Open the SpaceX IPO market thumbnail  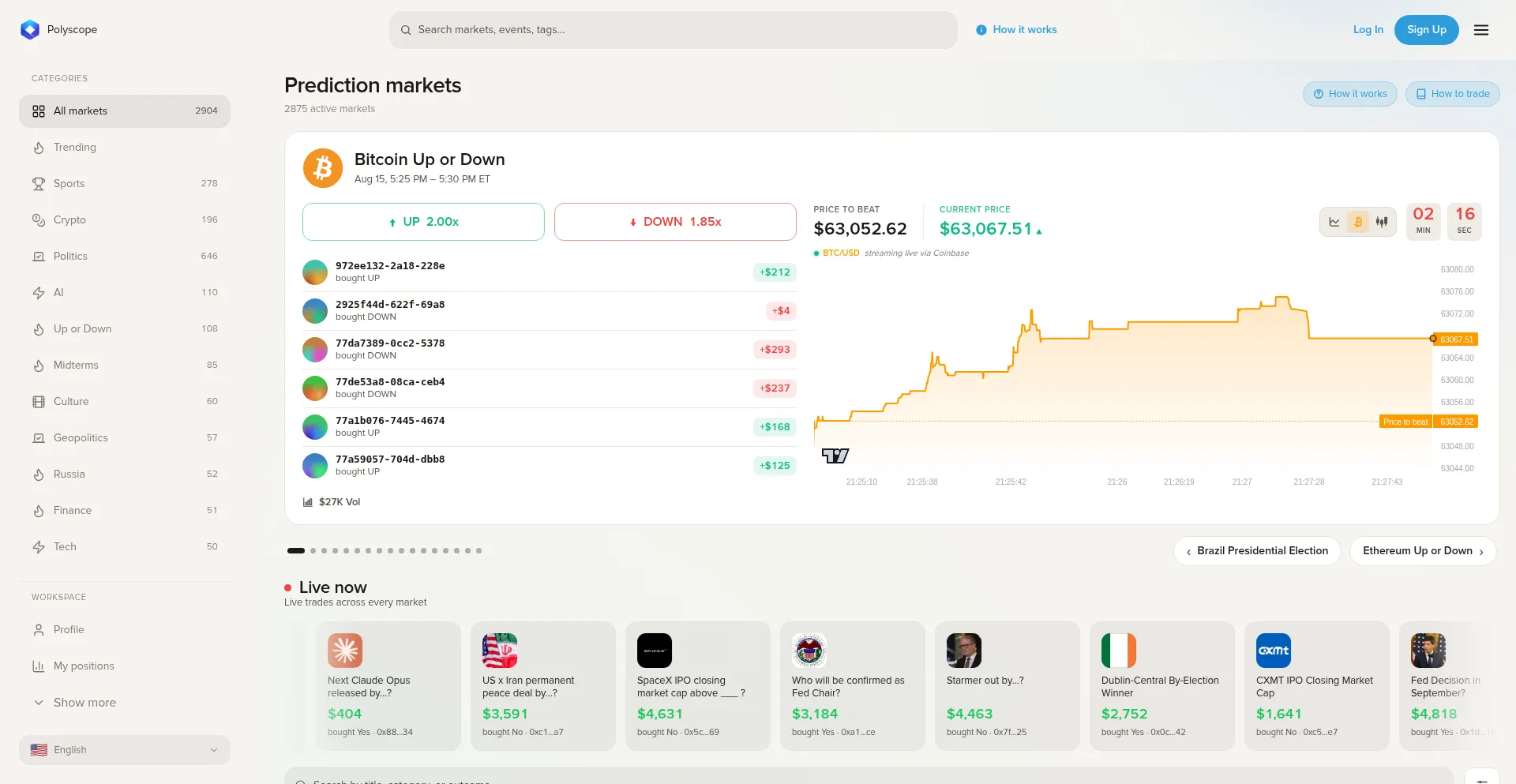pyautogui.click(x=655, y=651)
